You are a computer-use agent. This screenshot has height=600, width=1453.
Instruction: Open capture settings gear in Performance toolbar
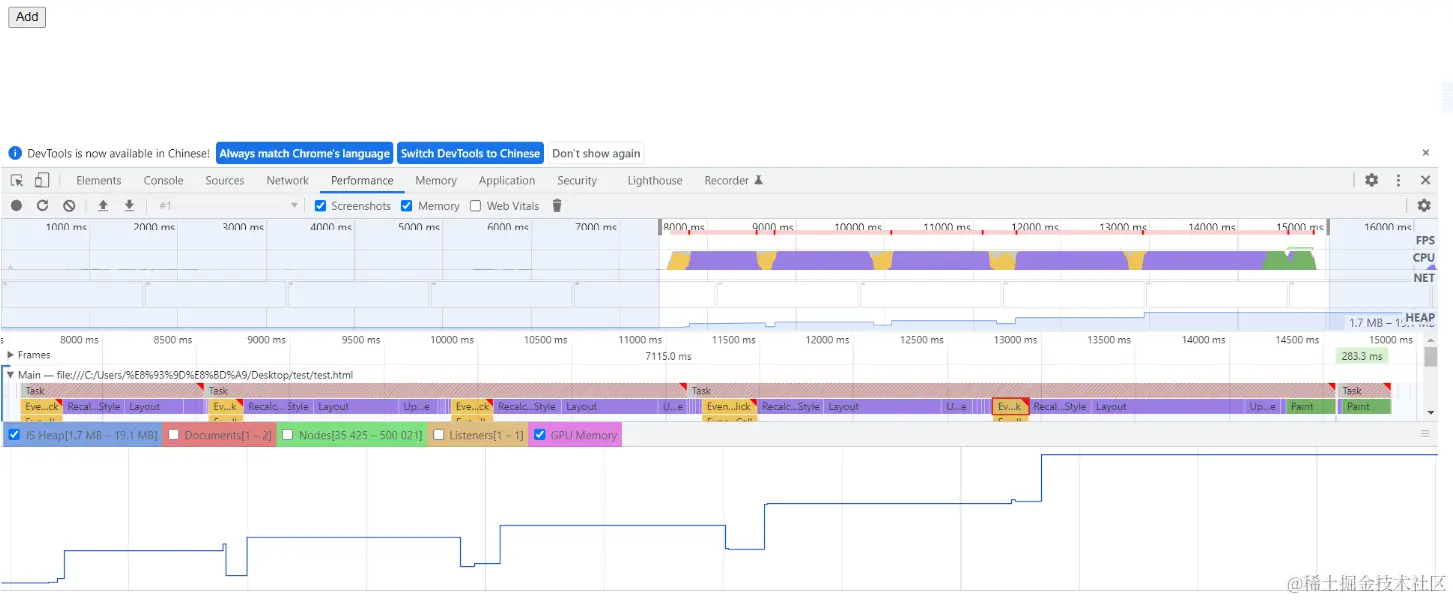[x=1424, y=206]
